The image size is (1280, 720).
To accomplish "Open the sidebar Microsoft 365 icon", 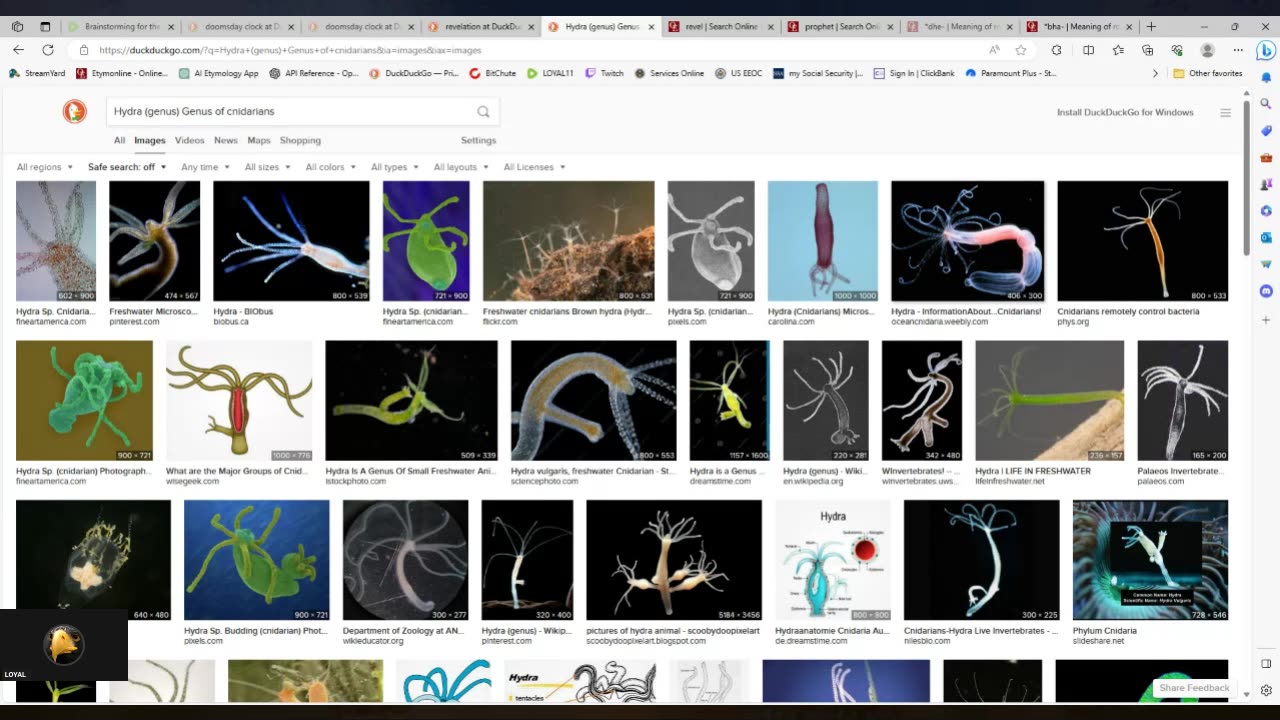I will tap(1266, 211).
